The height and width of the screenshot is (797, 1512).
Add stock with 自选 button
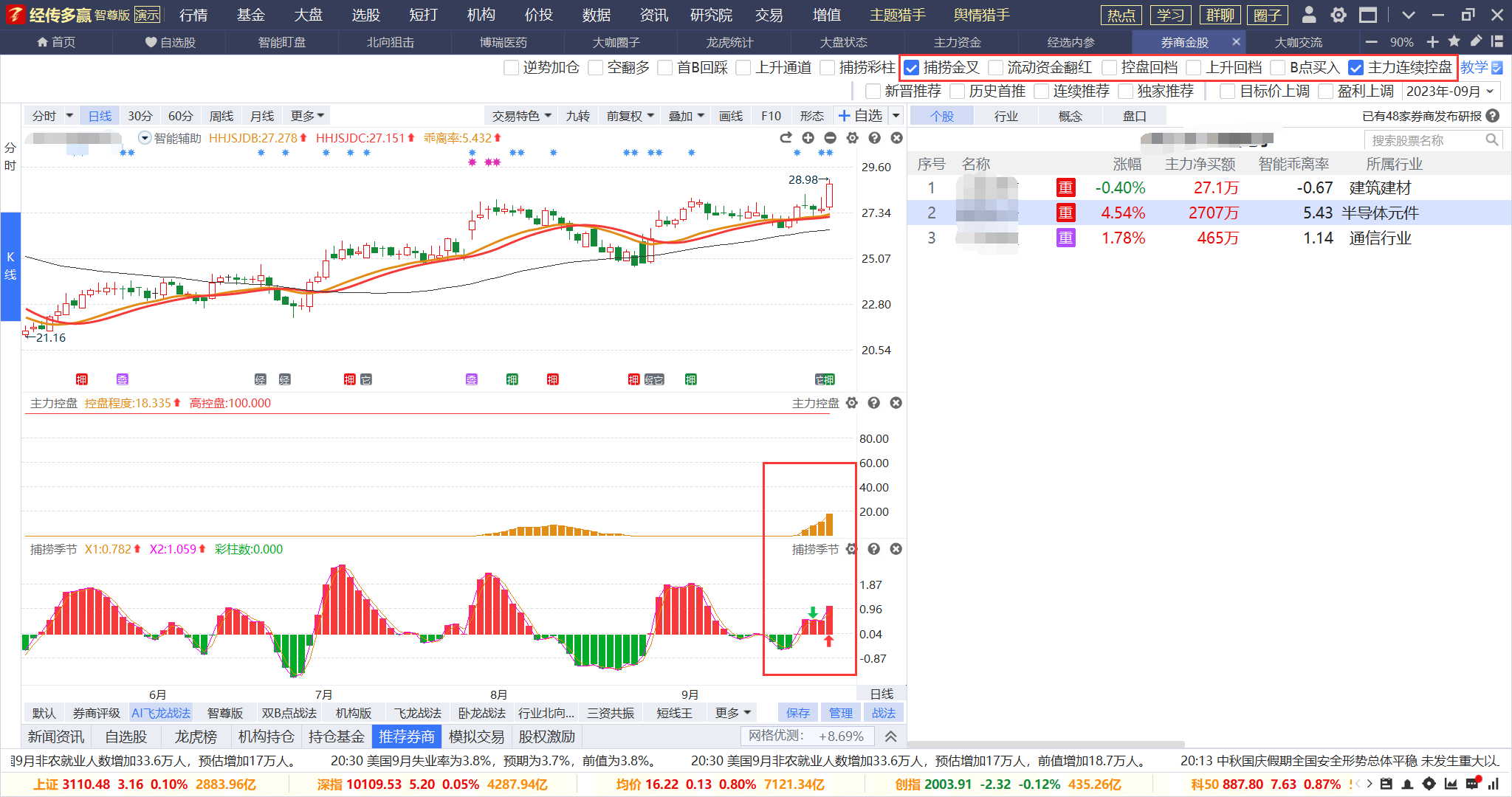[x=860, y=116]
